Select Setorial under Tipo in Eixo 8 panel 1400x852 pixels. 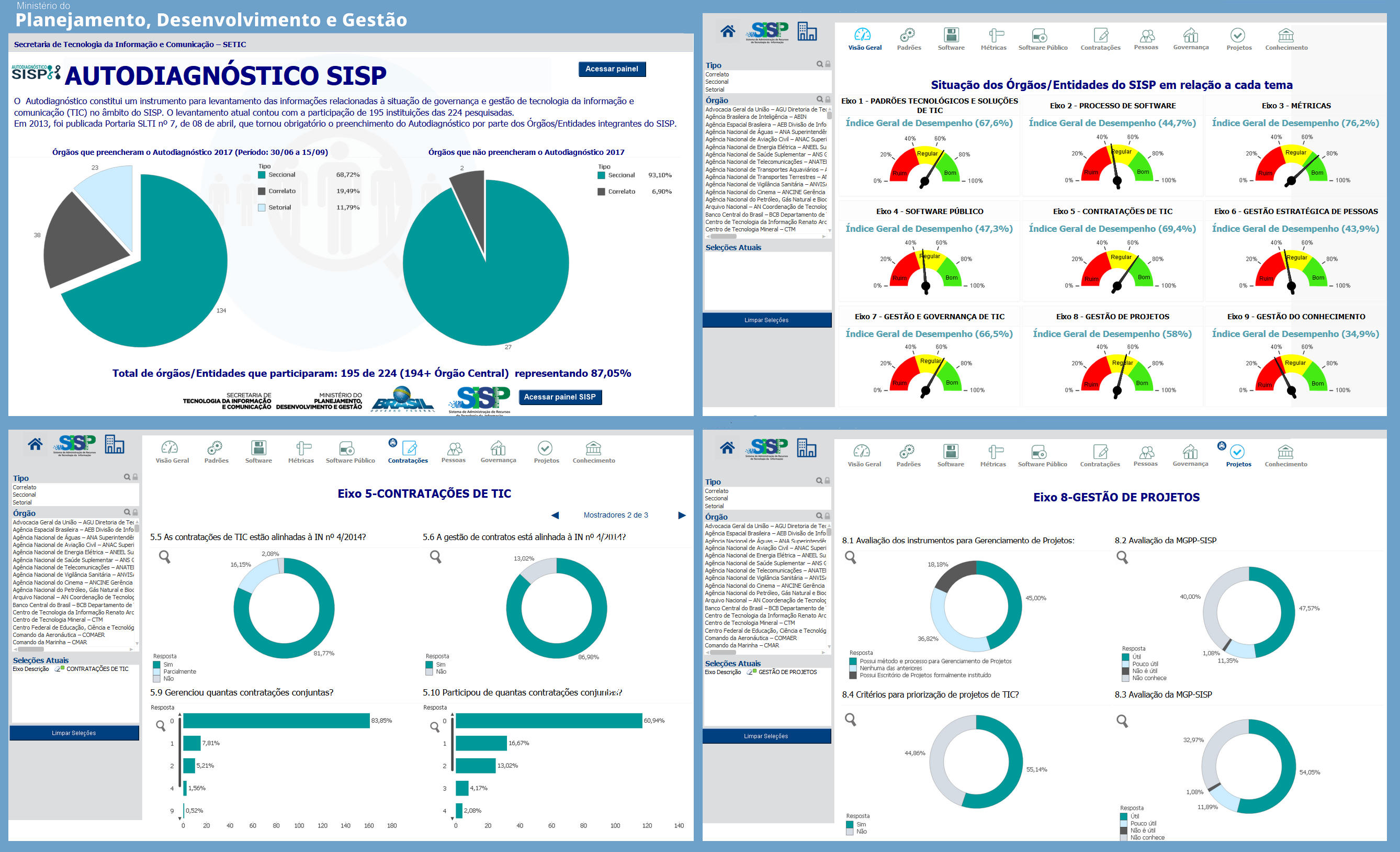[x=714, y=506]
